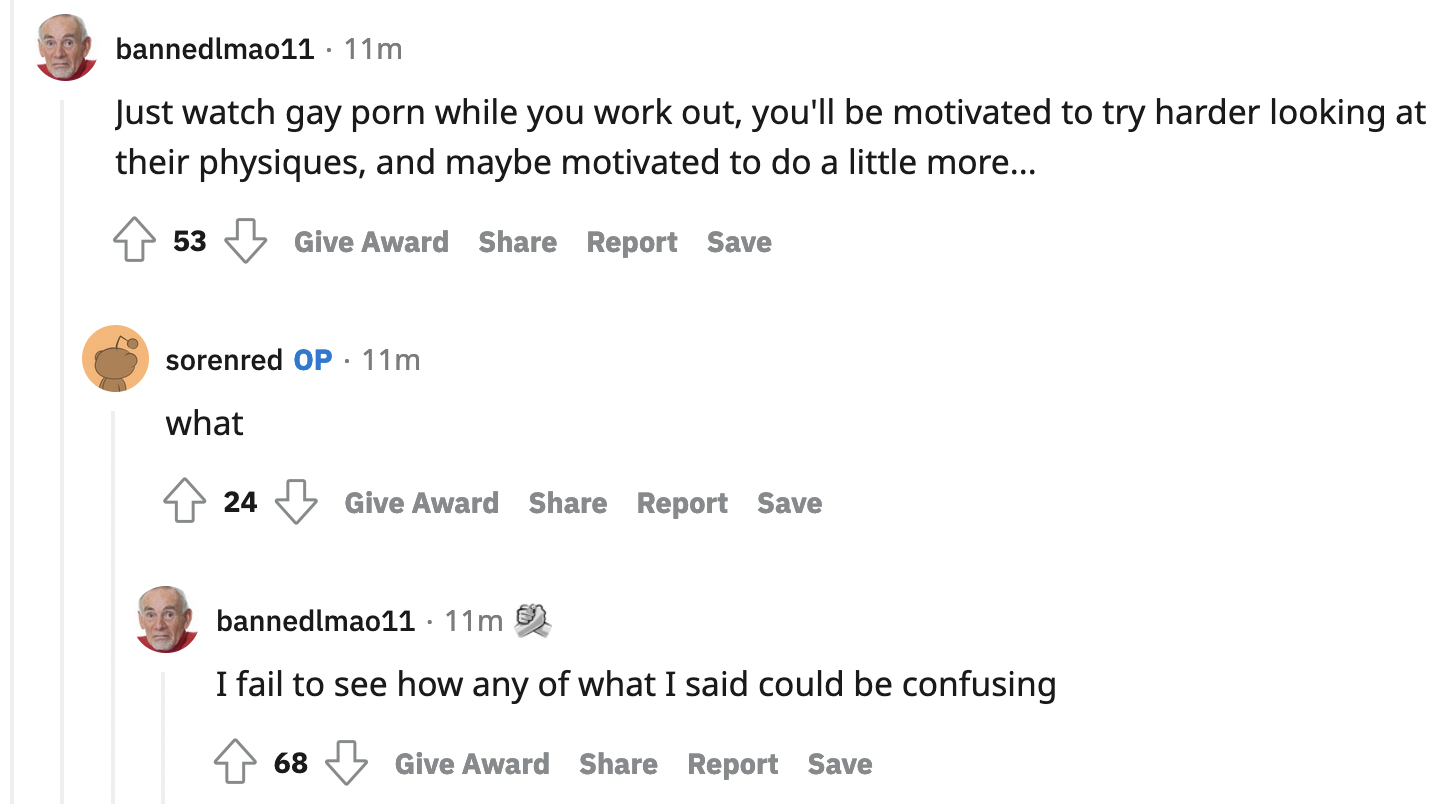Image resolution: width=1454 pixels, height=804 pixels.
Task: Click the award badge icon beside 11m
Action: coord(532,621)
